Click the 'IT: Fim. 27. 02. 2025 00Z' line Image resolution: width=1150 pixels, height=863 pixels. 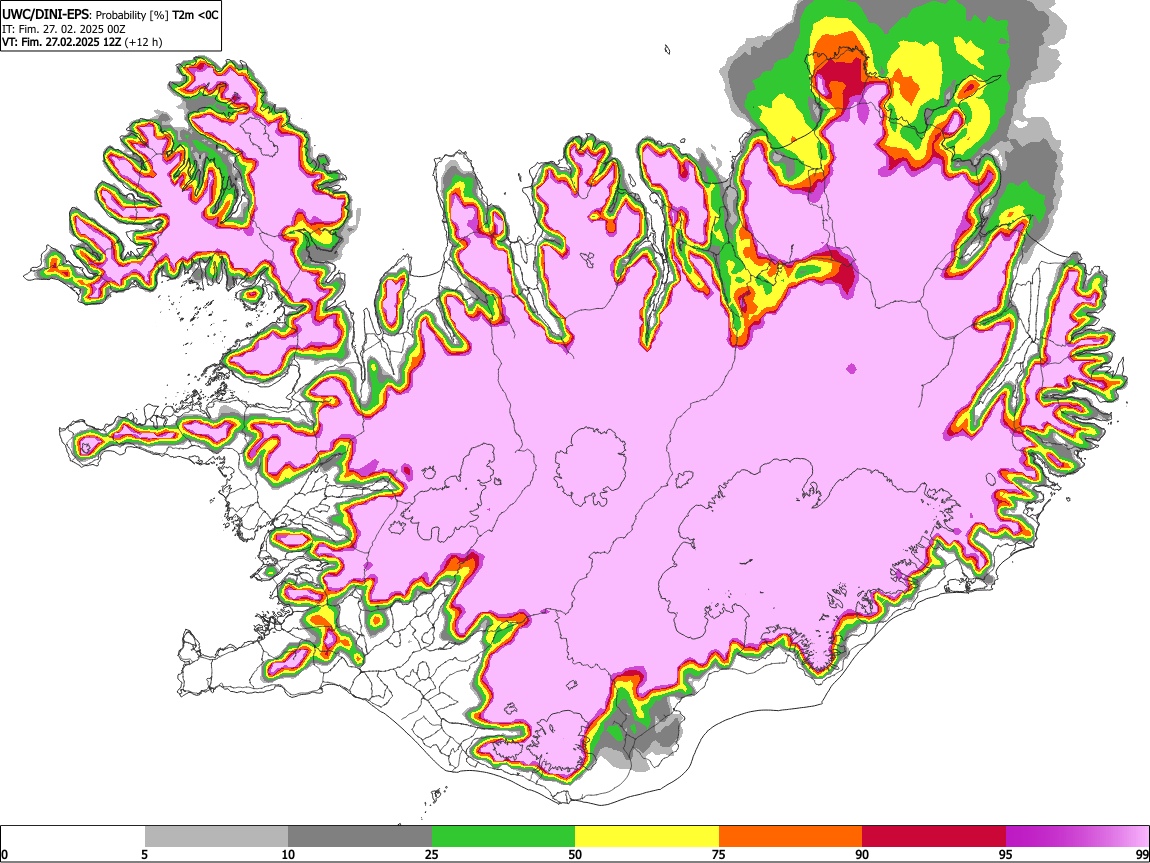pyautogui.click(x=64, y=29)
